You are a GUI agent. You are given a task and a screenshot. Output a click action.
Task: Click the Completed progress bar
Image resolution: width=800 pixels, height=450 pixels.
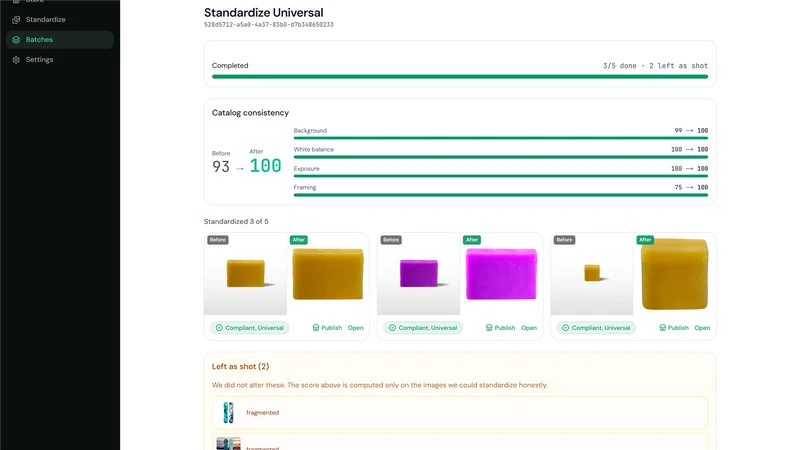tap(460, 77)
